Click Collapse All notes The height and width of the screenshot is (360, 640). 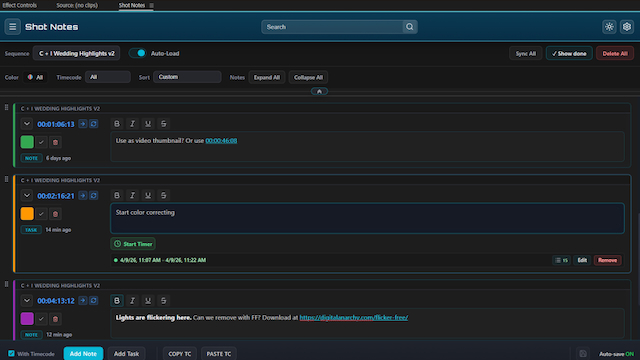pos(308,77)
